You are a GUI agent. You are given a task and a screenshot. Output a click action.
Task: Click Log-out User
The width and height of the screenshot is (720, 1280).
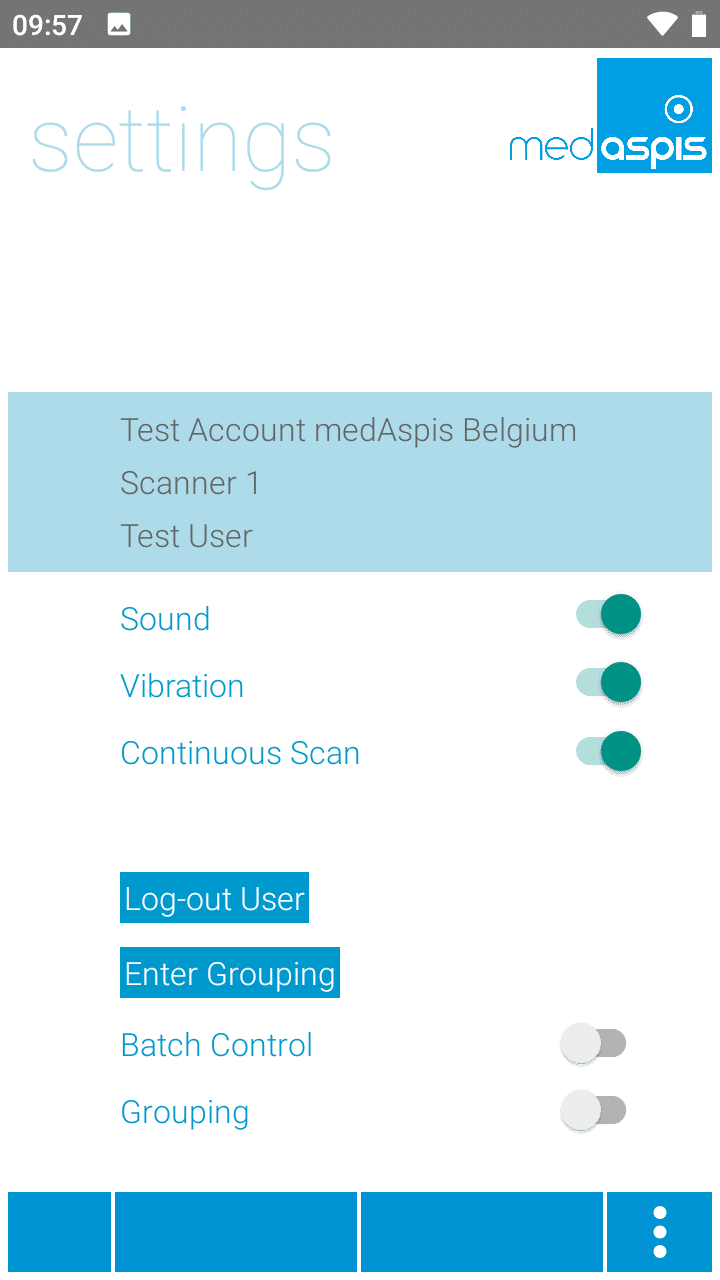(214, 897)
